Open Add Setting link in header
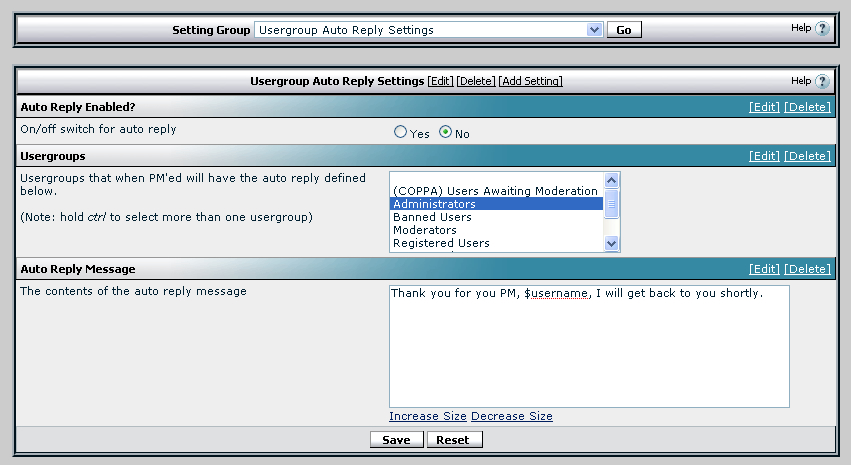The width and height of the screenshot is (851, 465). click(530, 81)
